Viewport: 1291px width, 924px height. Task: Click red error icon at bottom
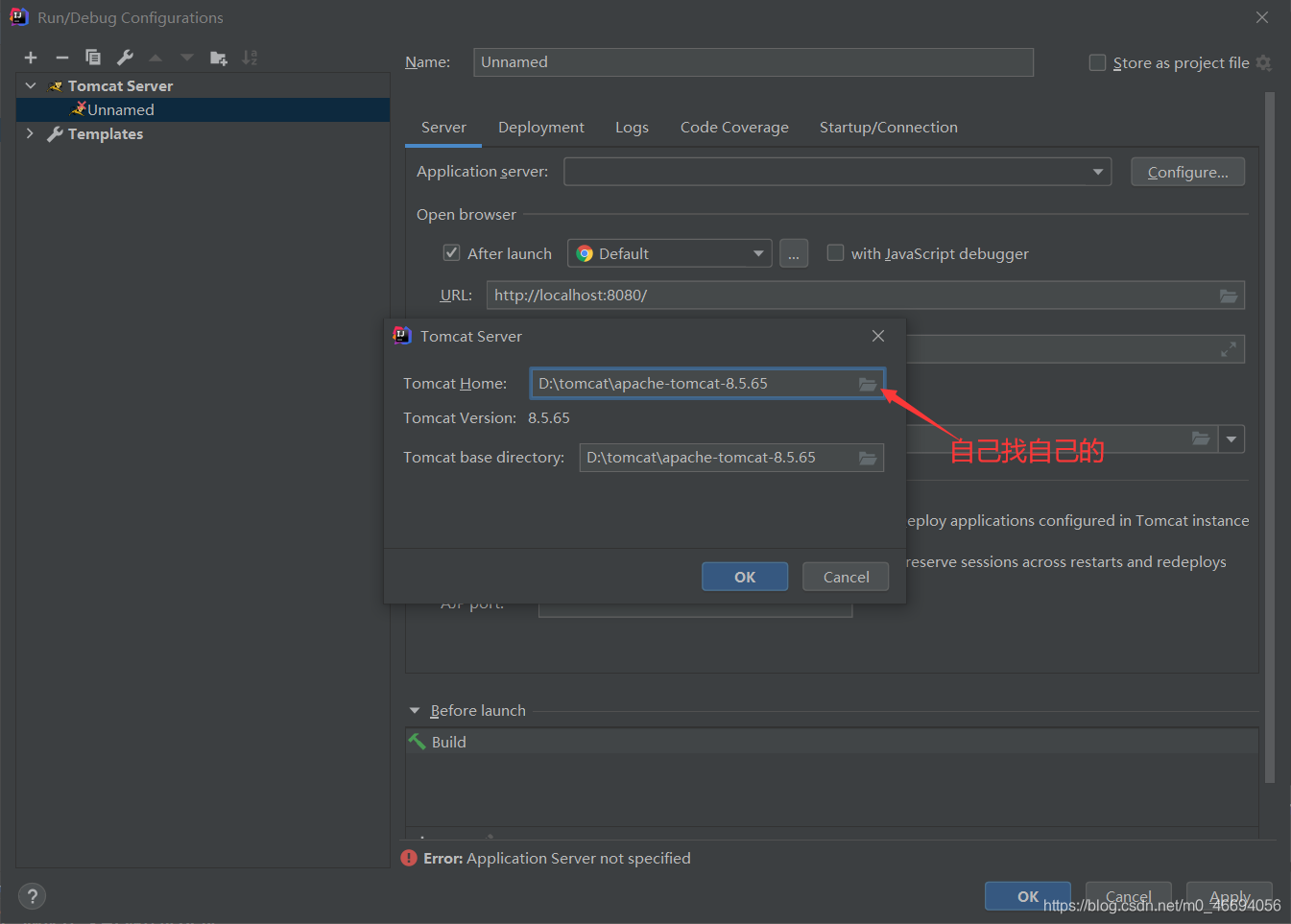(x=410, y=858)
